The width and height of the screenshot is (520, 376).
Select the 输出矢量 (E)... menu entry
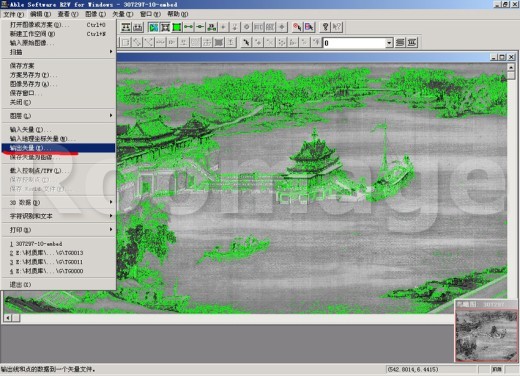pos(59,148)
